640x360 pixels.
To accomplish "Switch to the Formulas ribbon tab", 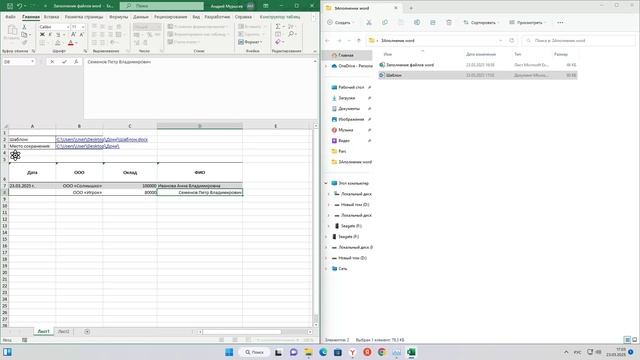I will coord(118,17).
